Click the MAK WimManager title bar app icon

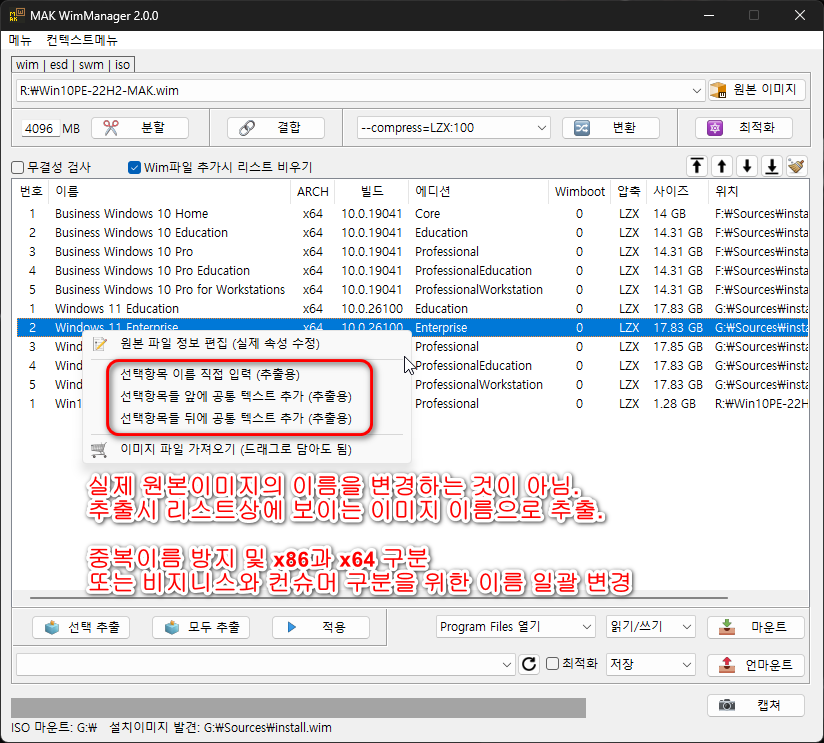pos(17,15)
